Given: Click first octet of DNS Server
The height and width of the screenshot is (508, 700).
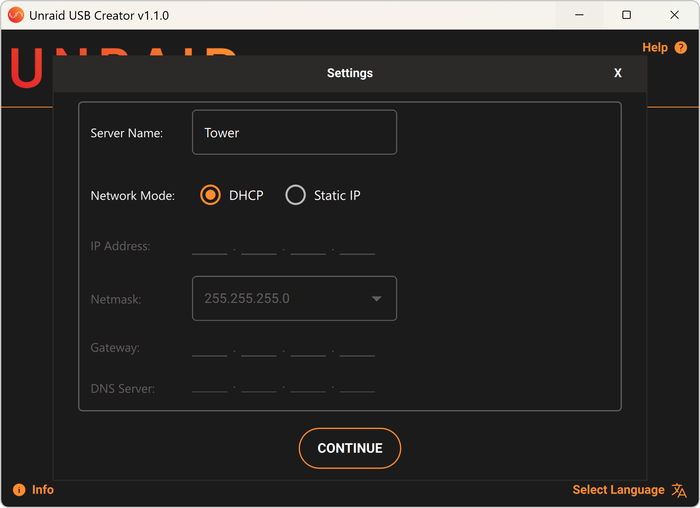Looking at the screenshot, I should (x=210, y=387).
